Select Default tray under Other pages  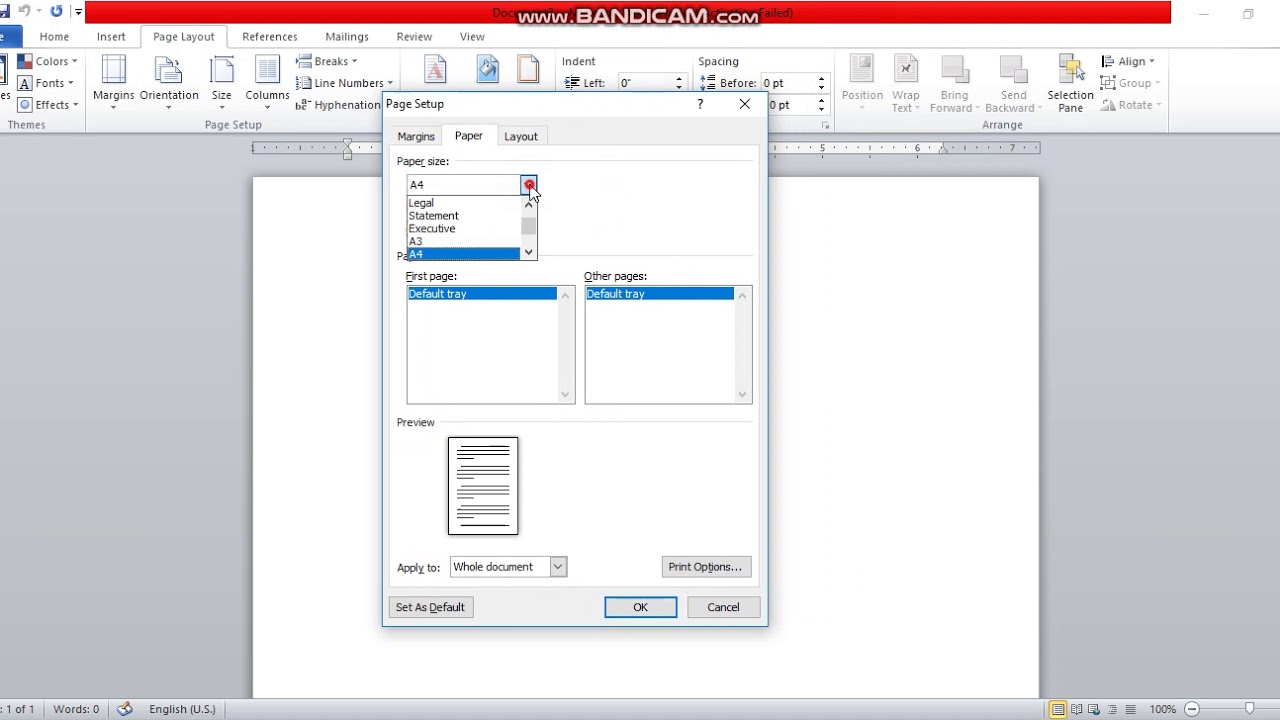(660, 294)
